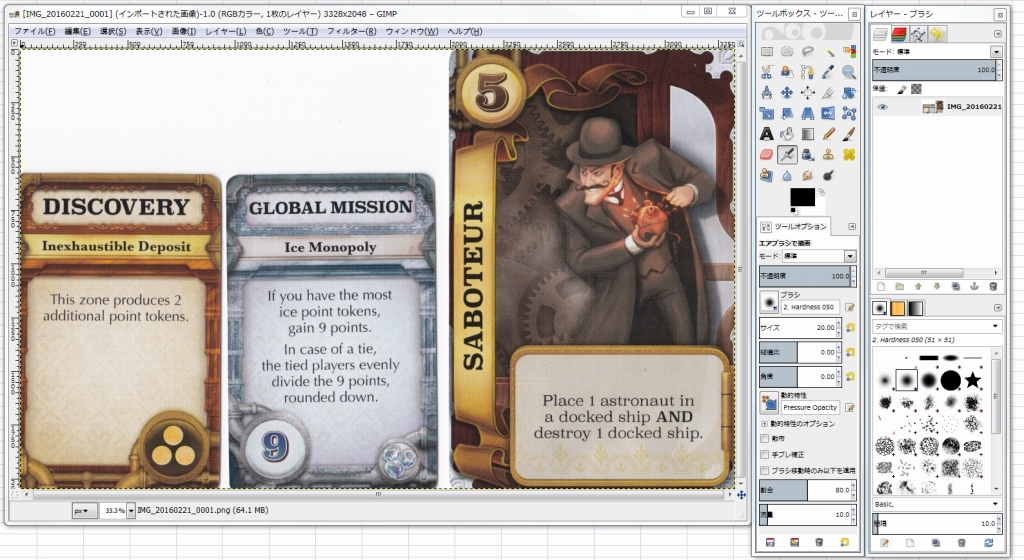
Task: Select the Flip tool
Action: (828, 114)
